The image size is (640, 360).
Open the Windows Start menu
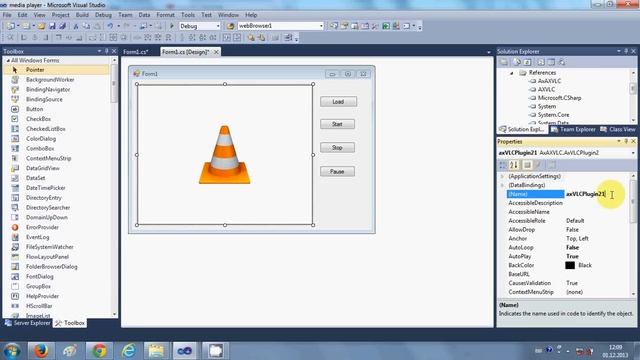coord(12,351)
